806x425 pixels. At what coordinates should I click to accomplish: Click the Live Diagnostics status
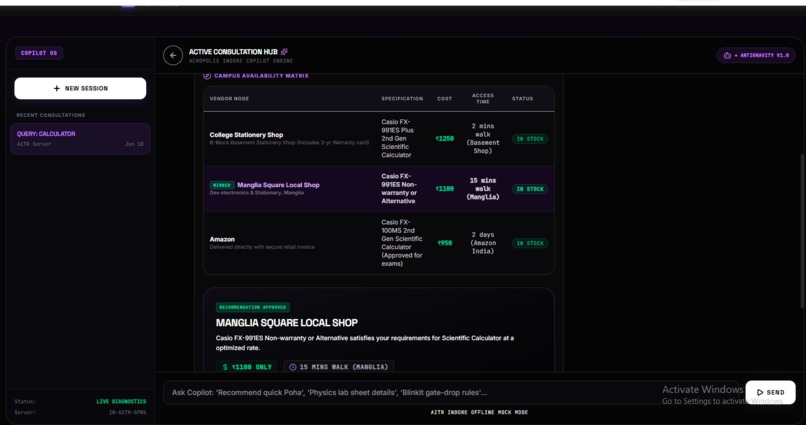[x=121, y=402]
